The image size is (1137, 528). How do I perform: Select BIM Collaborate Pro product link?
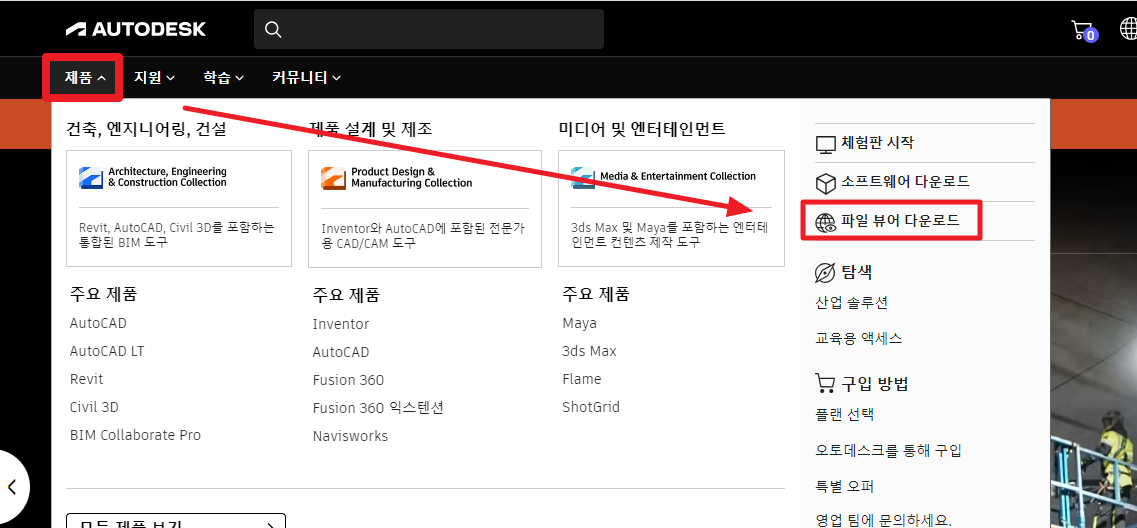pyautogui.click(x=135, y=435)
